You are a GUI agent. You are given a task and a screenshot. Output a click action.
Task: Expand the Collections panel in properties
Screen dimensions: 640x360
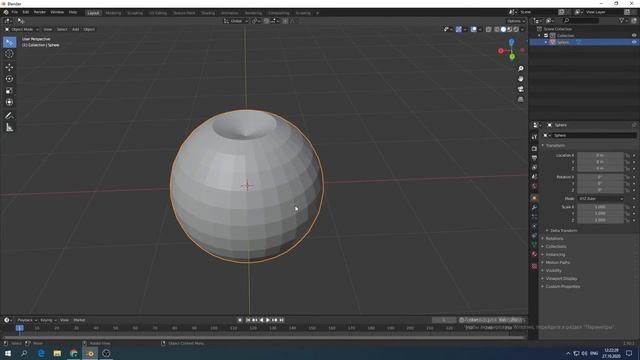[556, 247]
